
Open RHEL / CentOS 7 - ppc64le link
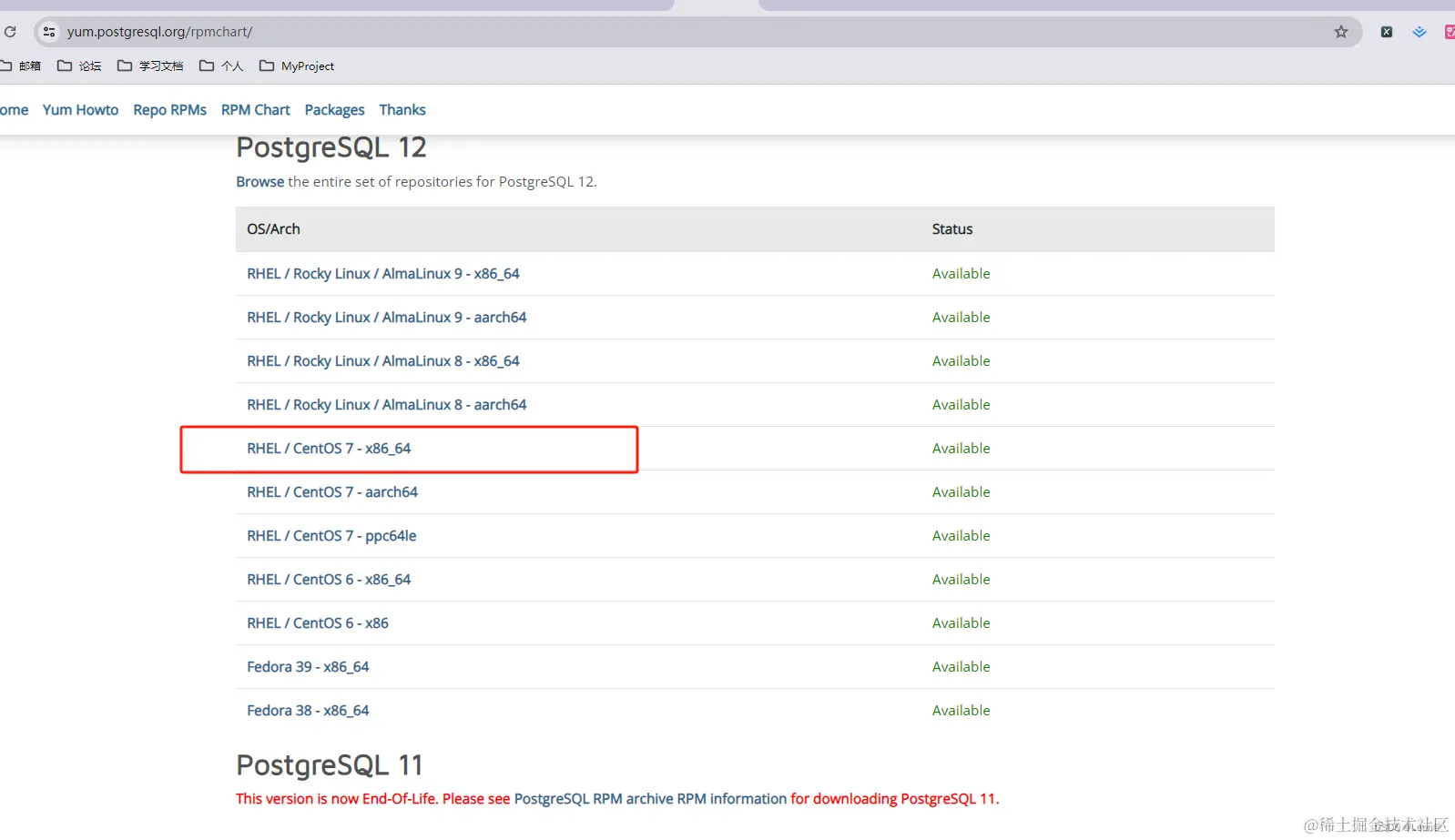point(331,536)
